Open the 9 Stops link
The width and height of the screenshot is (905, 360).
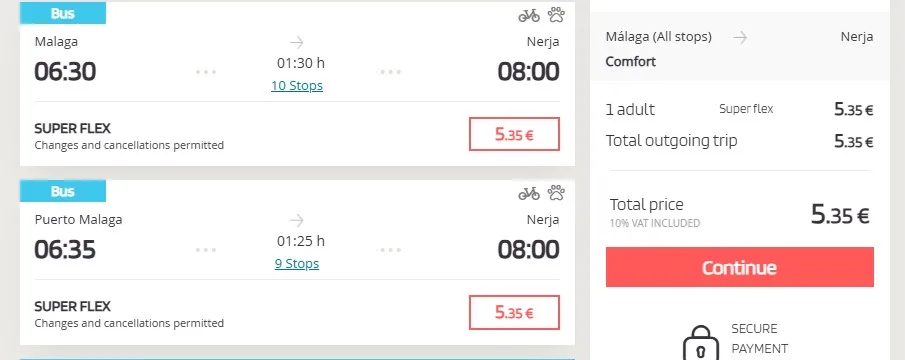coord(297,264)
